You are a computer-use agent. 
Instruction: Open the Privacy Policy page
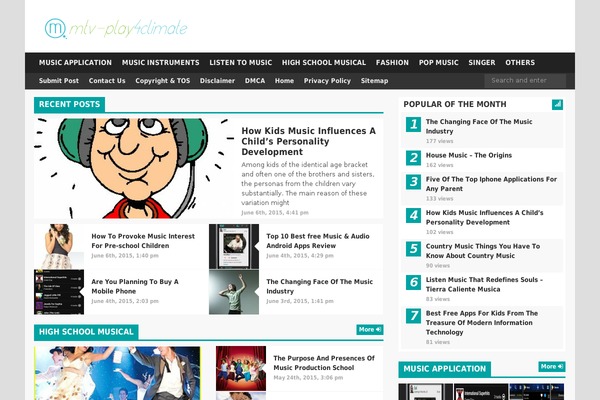(x=327, y=81)
